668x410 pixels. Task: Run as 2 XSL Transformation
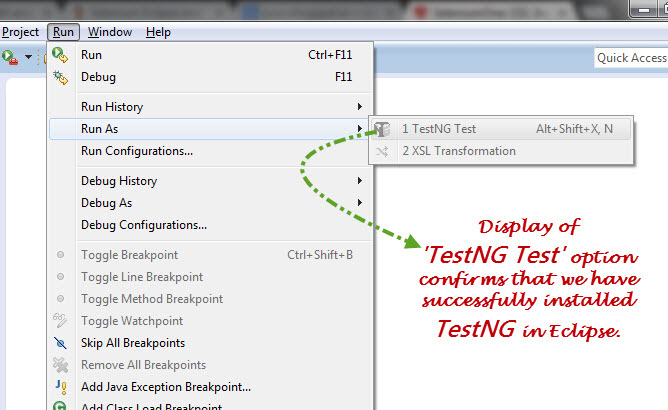pyautogui.click(x=501, y=151)
